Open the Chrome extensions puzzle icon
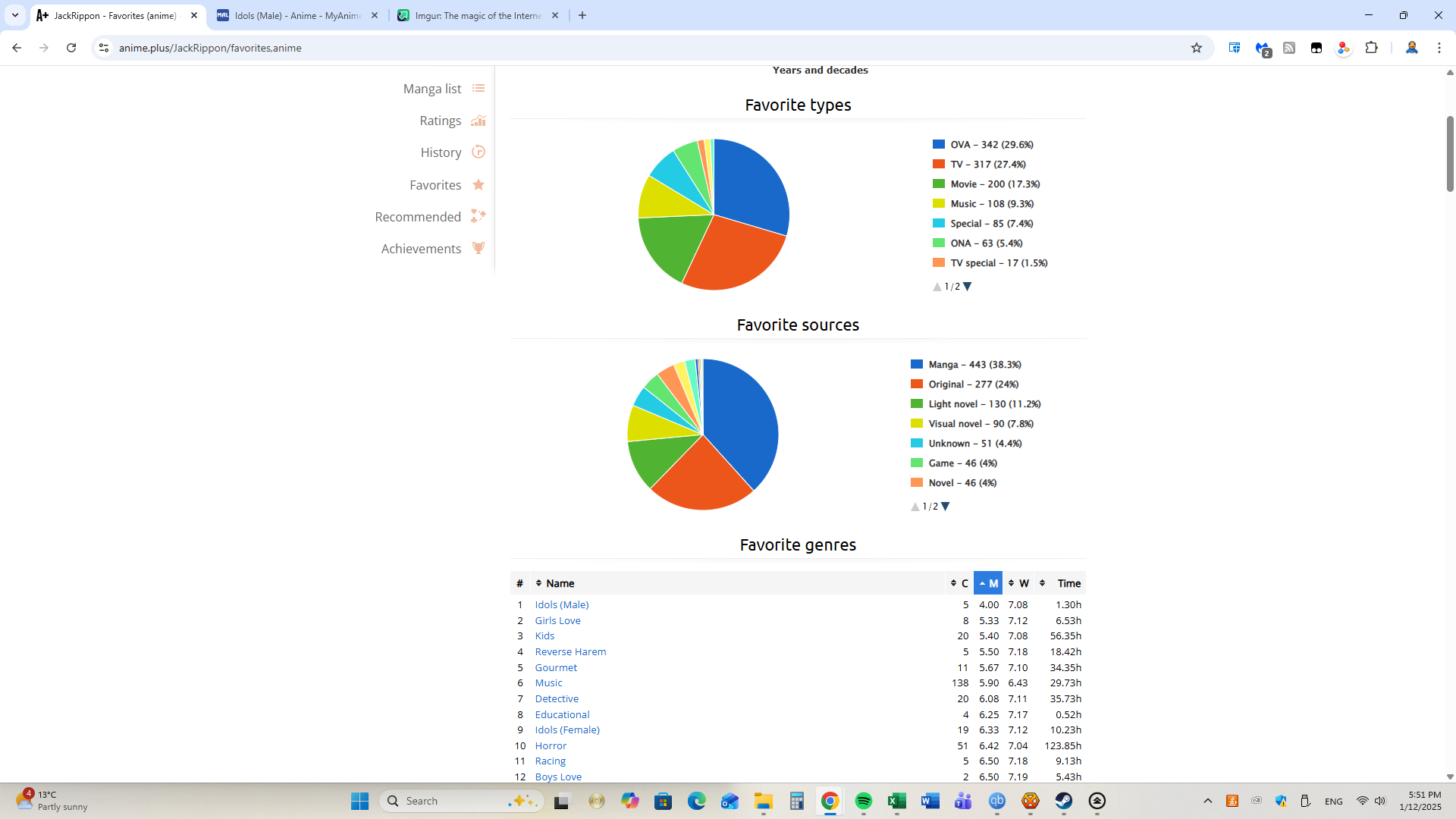Screen dimensions: 1456x819 pos(1371,48)
